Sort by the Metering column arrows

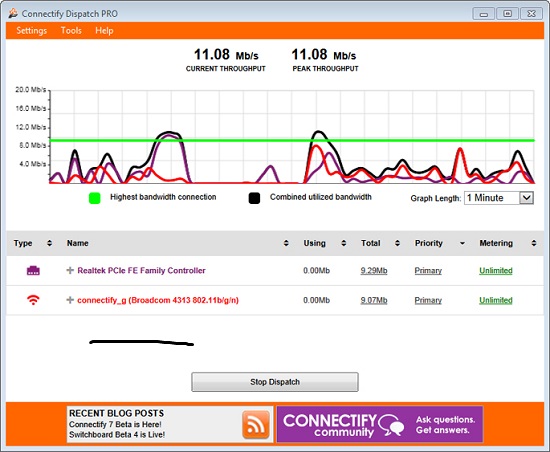[x=534, y=243]
